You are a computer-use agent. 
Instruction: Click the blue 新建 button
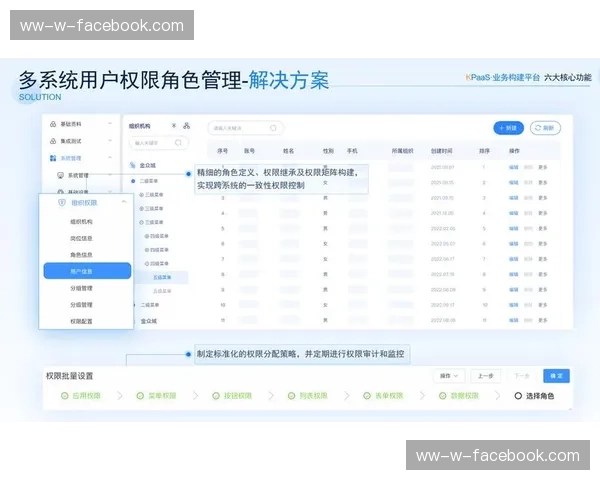coord(508,128)
